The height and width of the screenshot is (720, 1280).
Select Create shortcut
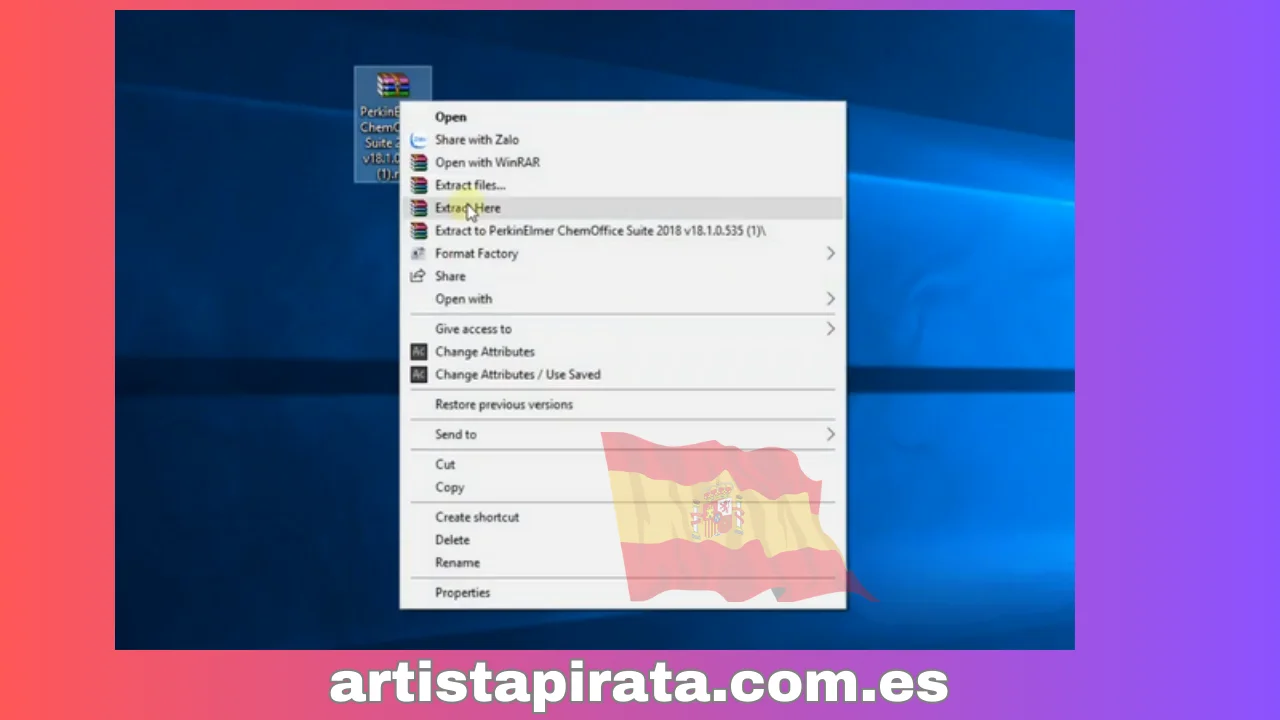[622, 518]
